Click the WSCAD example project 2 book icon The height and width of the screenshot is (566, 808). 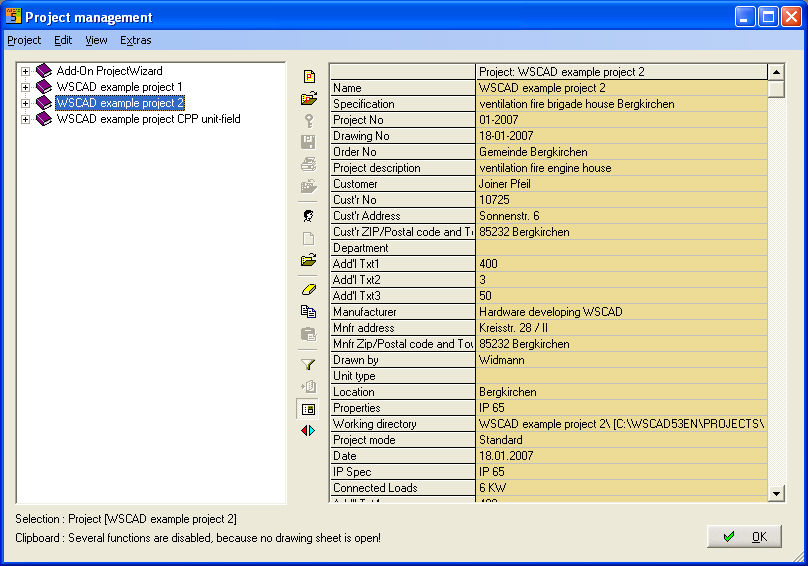44,103
